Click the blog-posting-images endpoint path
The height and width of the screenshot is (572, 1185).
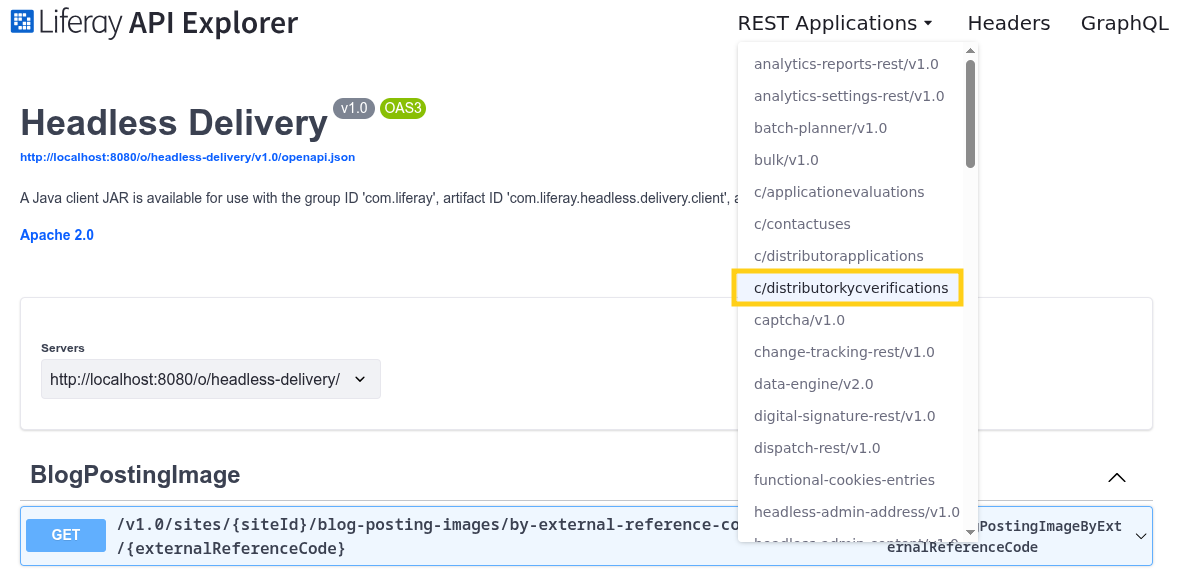point(427,536)
